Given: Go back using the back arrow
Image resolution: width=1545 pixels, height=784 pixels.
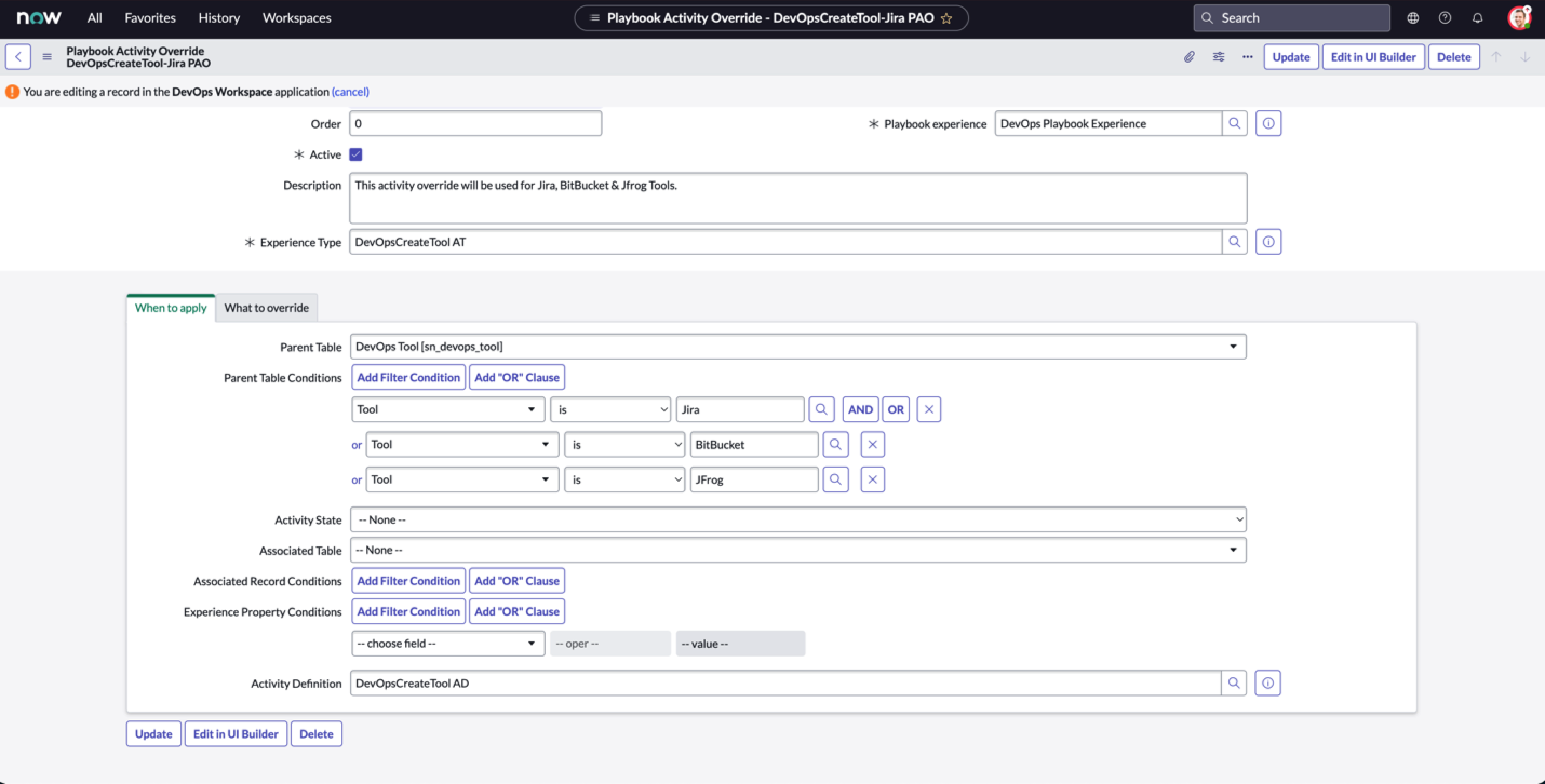Looking at the screenshot, I should pyautogui.click(x=18, y=57).
